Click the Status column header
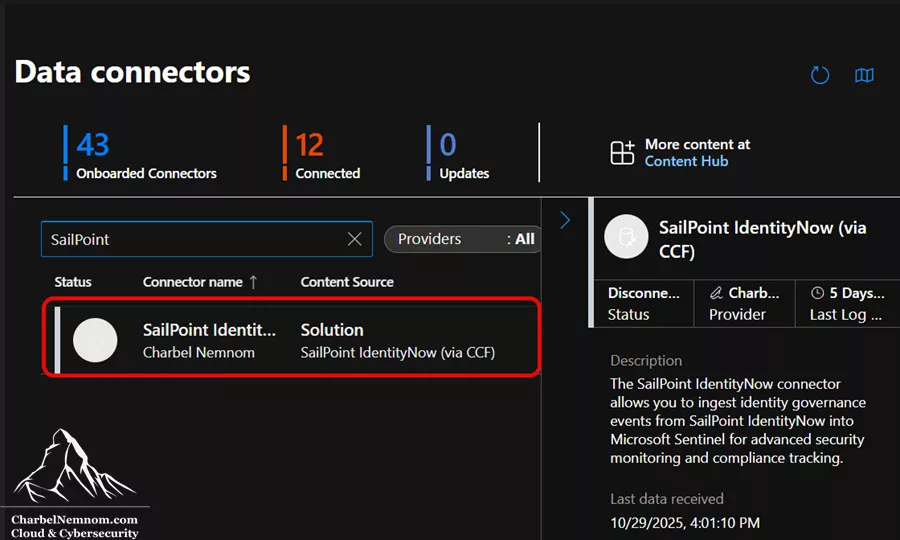The height and width of the screenshot is (540, 900). [x=73, y=282]
